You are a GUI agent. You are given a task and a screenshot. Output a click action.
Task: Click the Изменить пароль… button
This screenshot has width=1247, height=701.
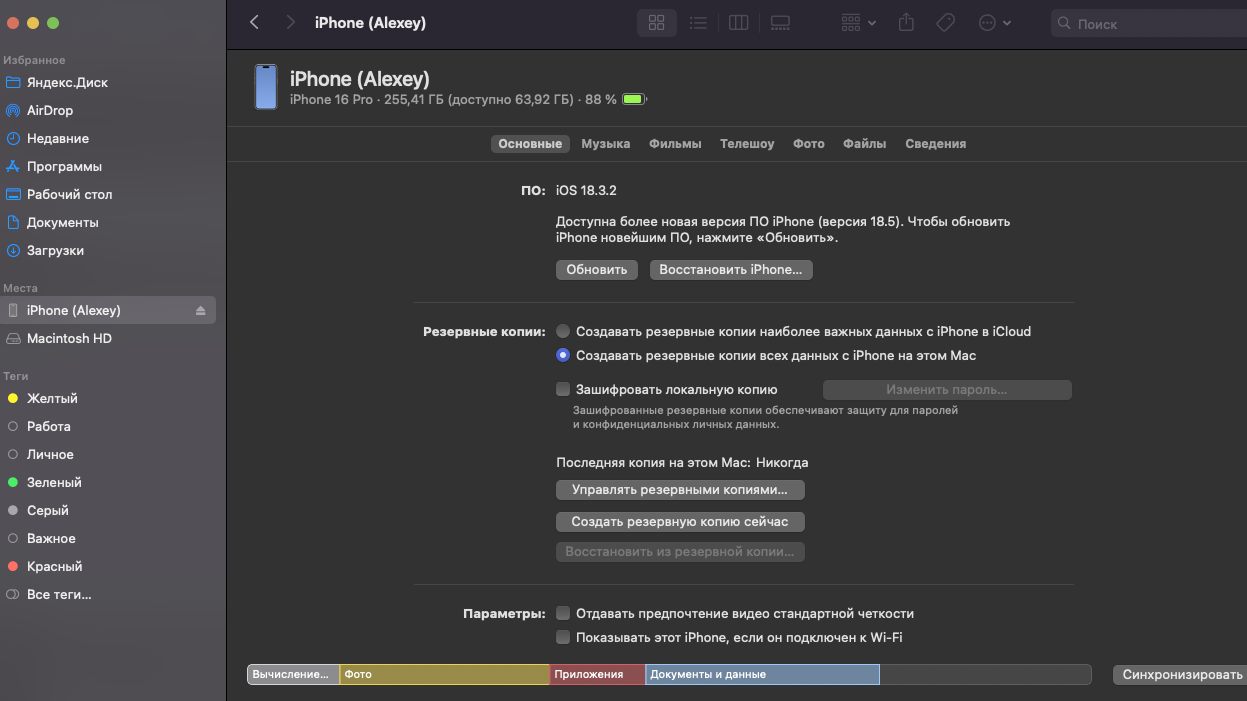coord(947,390)
